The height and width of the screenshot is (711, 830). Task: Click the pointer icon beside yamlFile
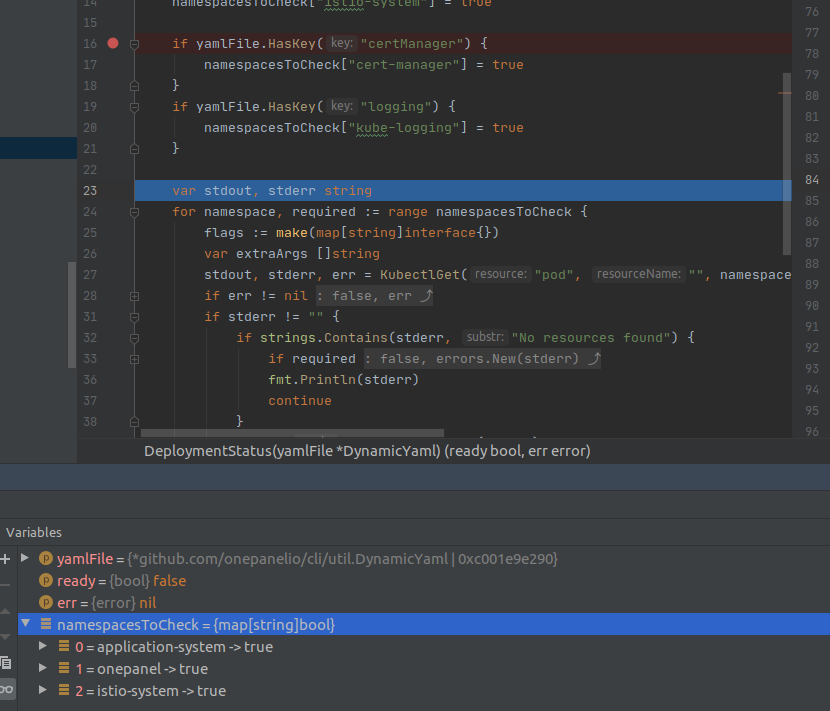click(45, 558)
